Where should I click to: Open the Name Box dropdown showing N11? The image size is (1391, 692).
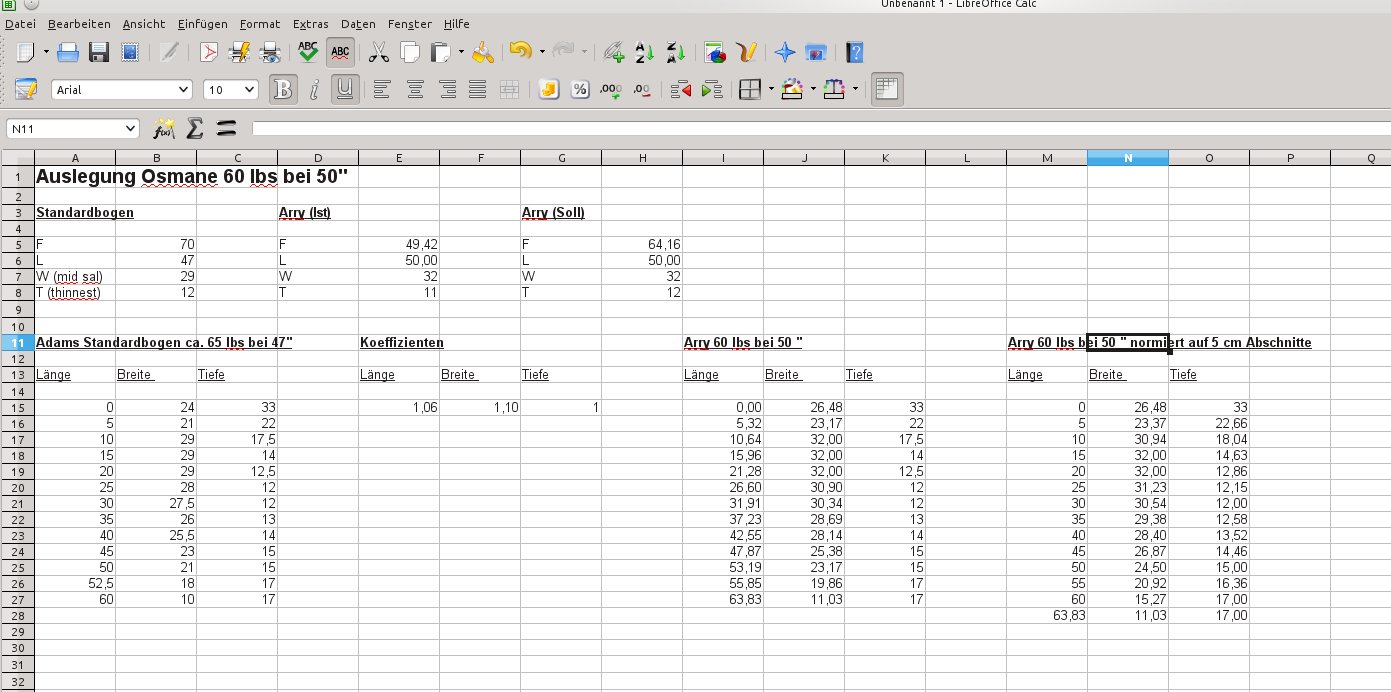[131, 128]
